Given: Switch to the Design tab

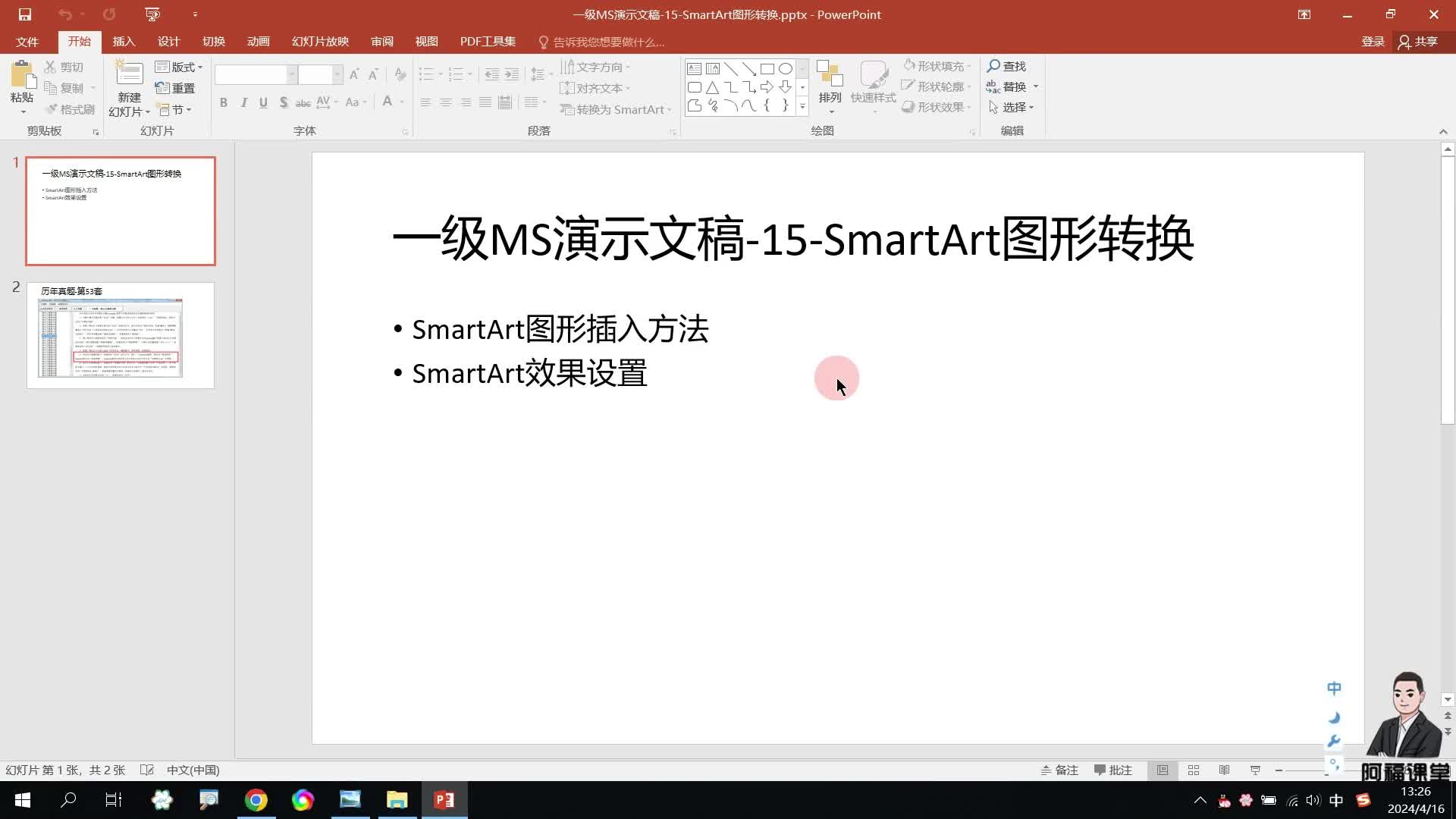Looking at the screenshot, I should 168,42.
